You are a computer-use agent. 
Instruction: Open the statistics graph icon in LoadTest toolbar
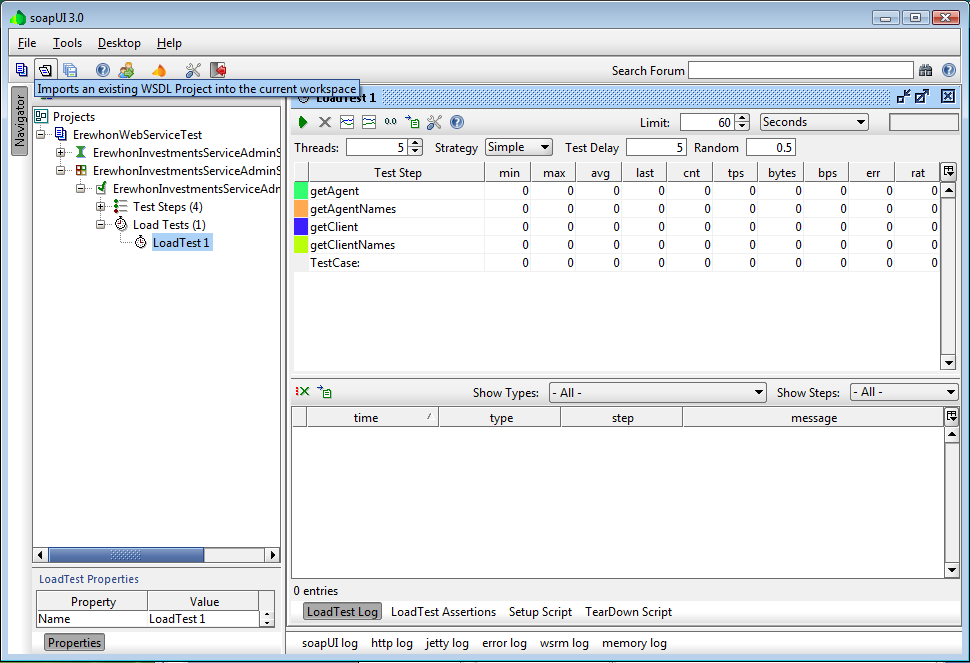(x=347, y=122)
